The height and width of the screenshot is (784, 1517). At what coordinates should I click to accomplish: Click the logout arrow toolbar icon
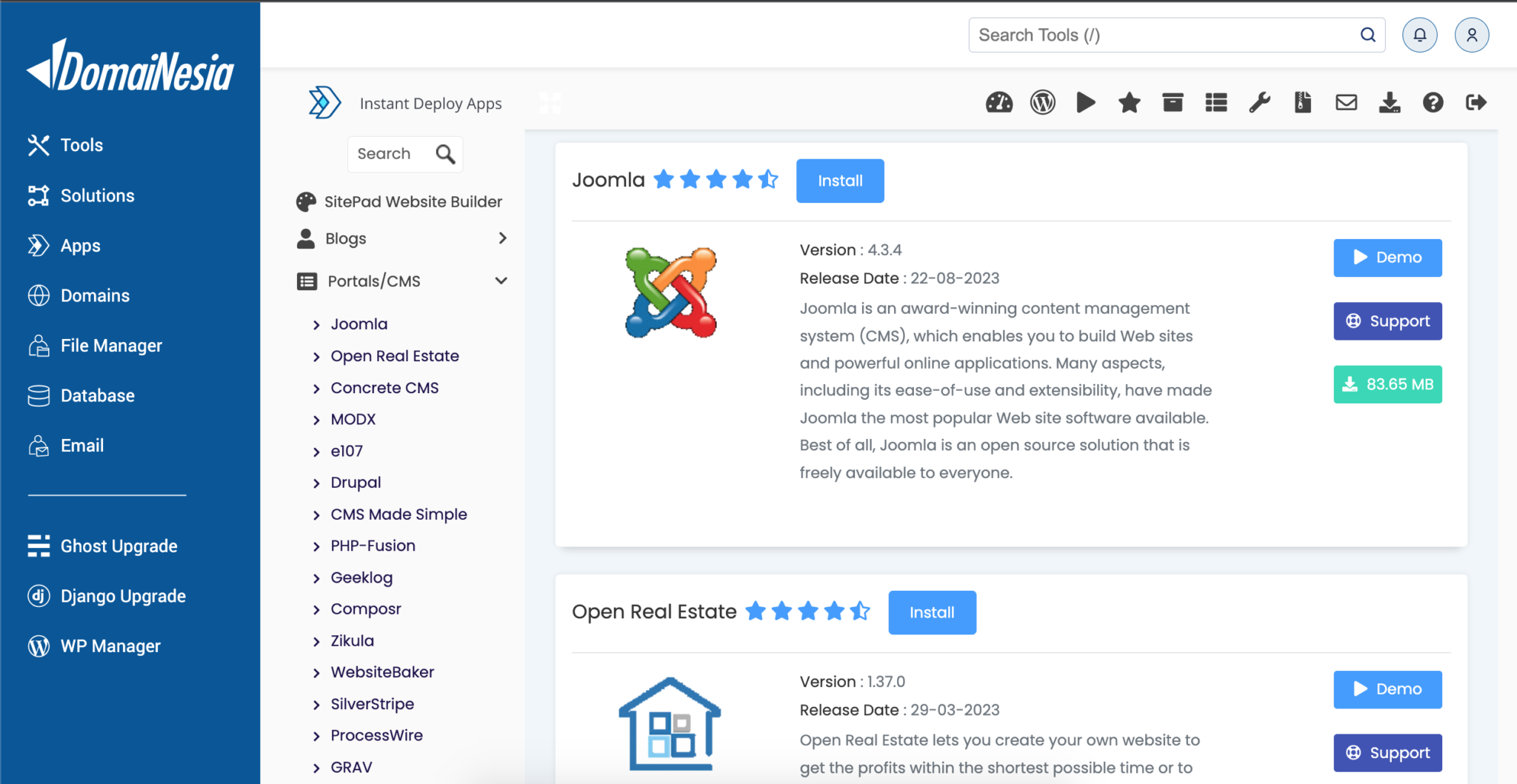[x=1476, y=102]
